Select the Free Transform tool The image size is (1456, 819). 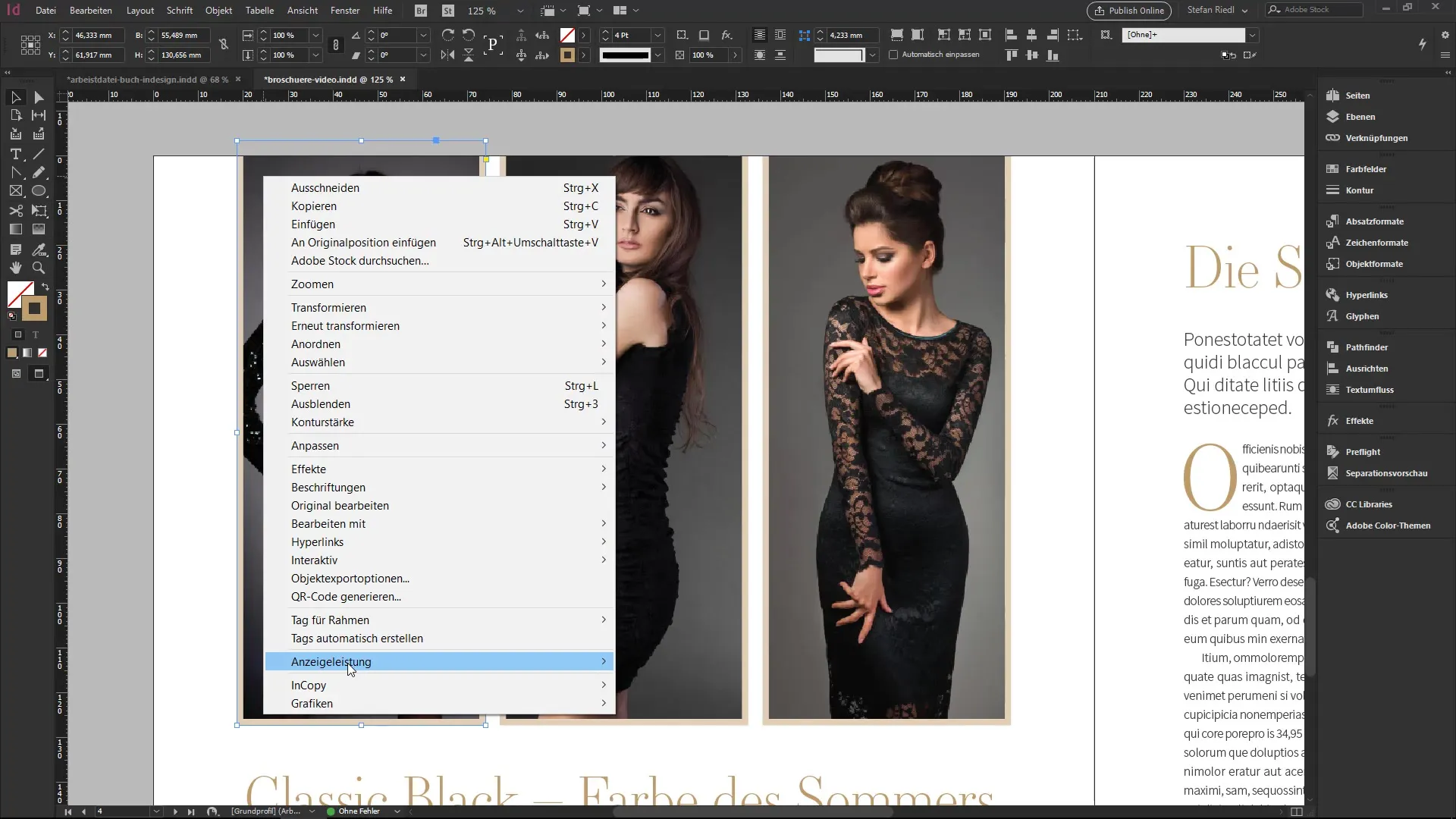(x=39, y=211)
